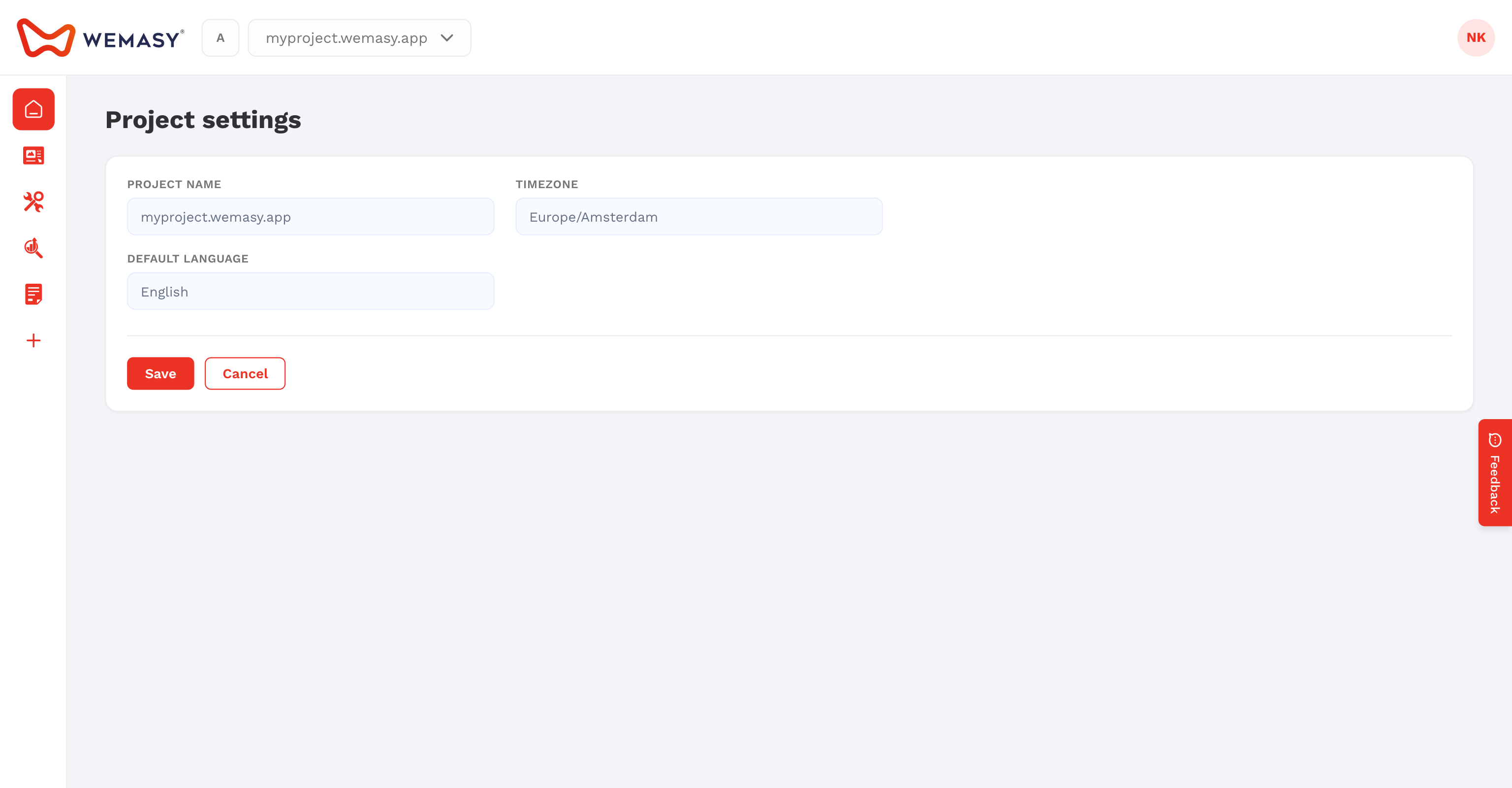The image size is (1512, 788).
Task: Click the 'DEFAULT LANGUAGE' label
Action: click(188, 259)
